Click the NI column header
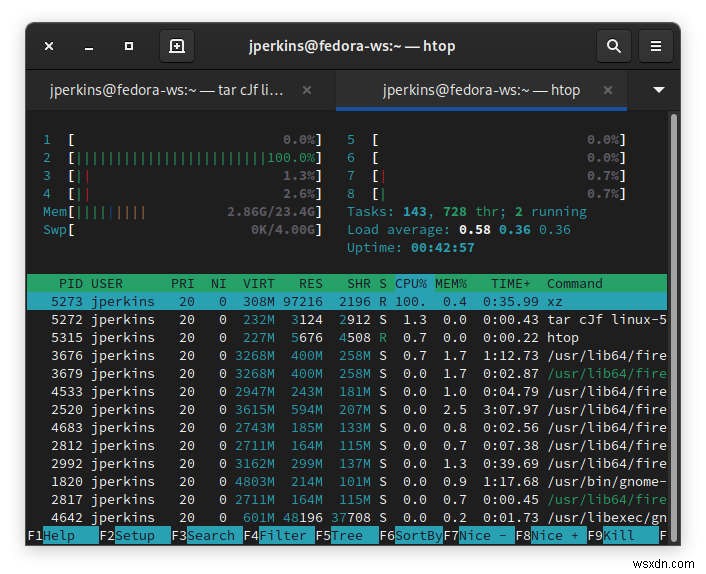The image size is (706, 574). (218, 284)
